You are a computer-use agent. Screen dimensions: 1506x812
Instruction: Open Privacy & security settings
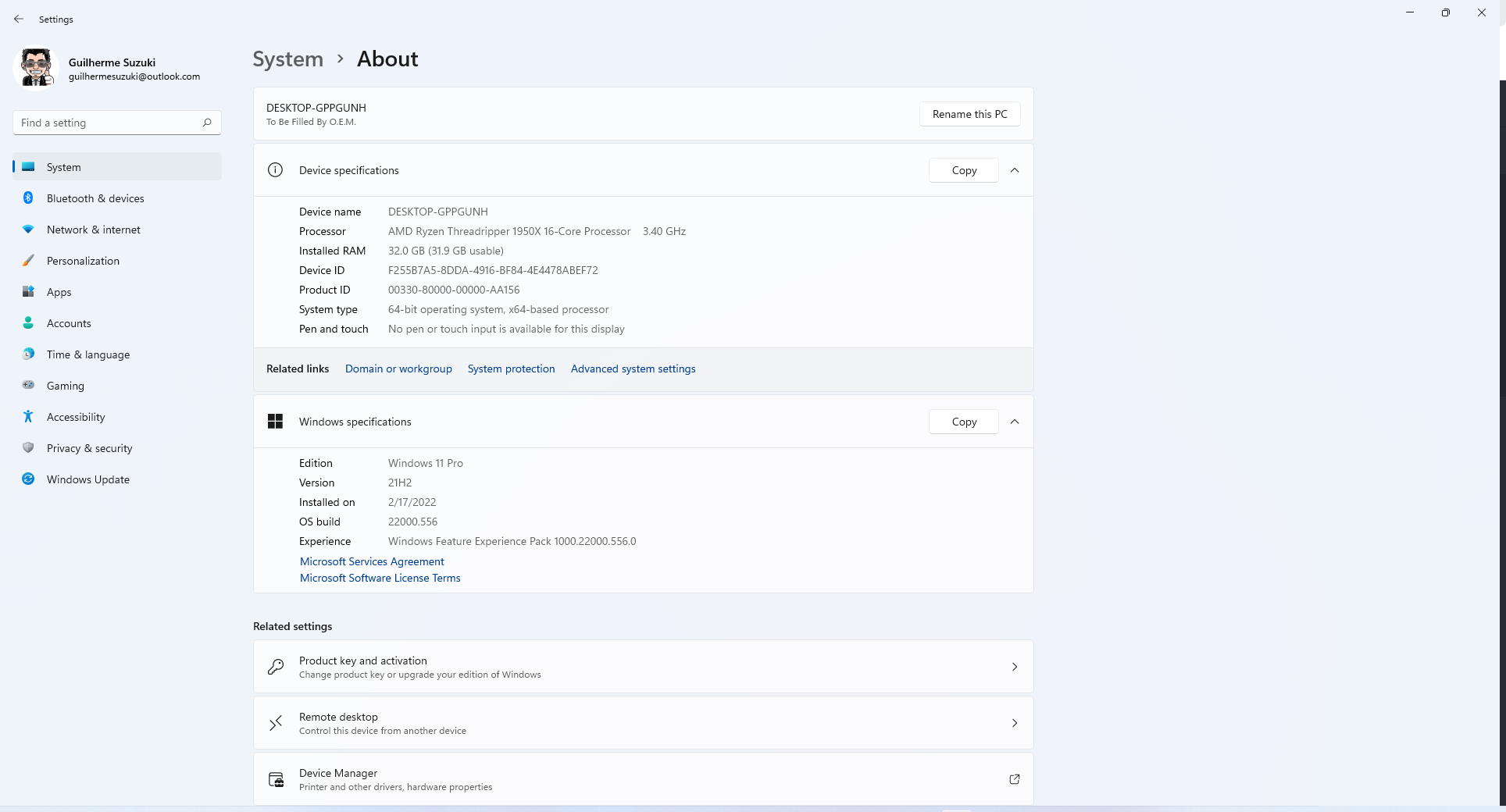[89, 448]
